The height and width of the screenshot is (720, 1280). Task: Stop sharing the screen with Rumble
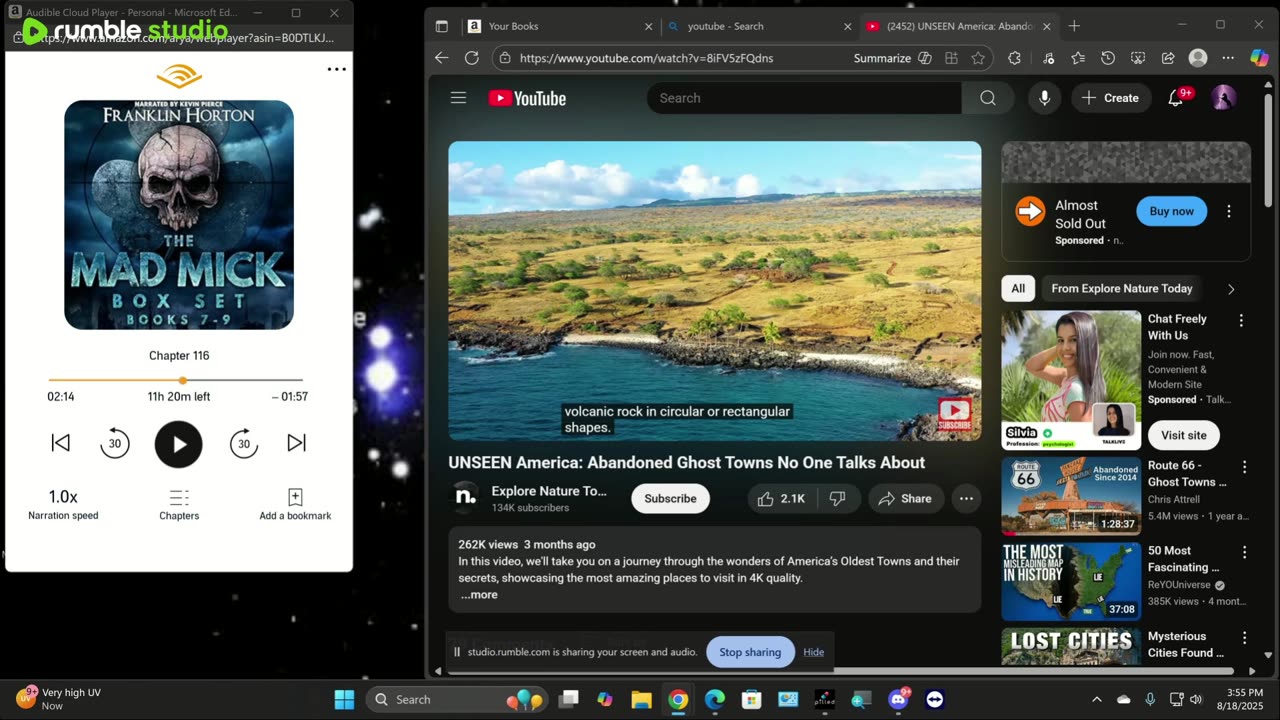(x=750, y=652)
